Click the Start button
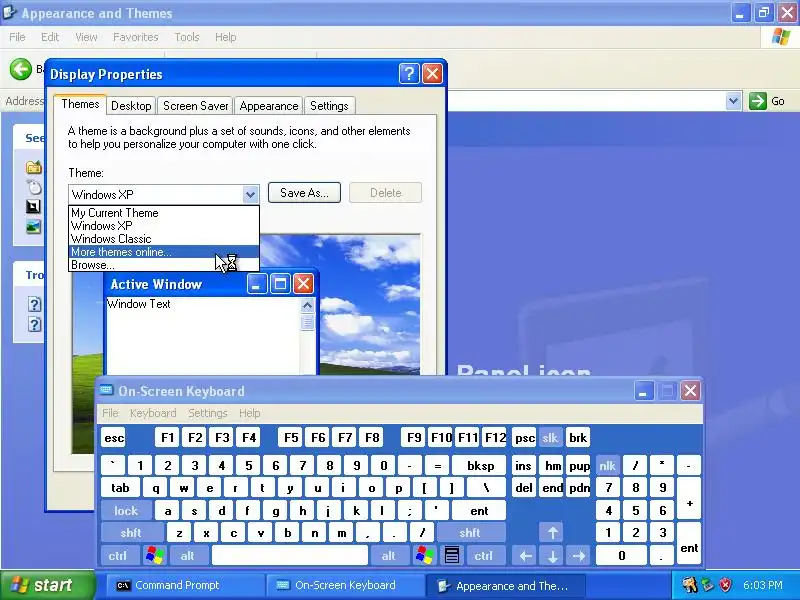800x600 pixels. pyautogui.click(x=48, y=585)
